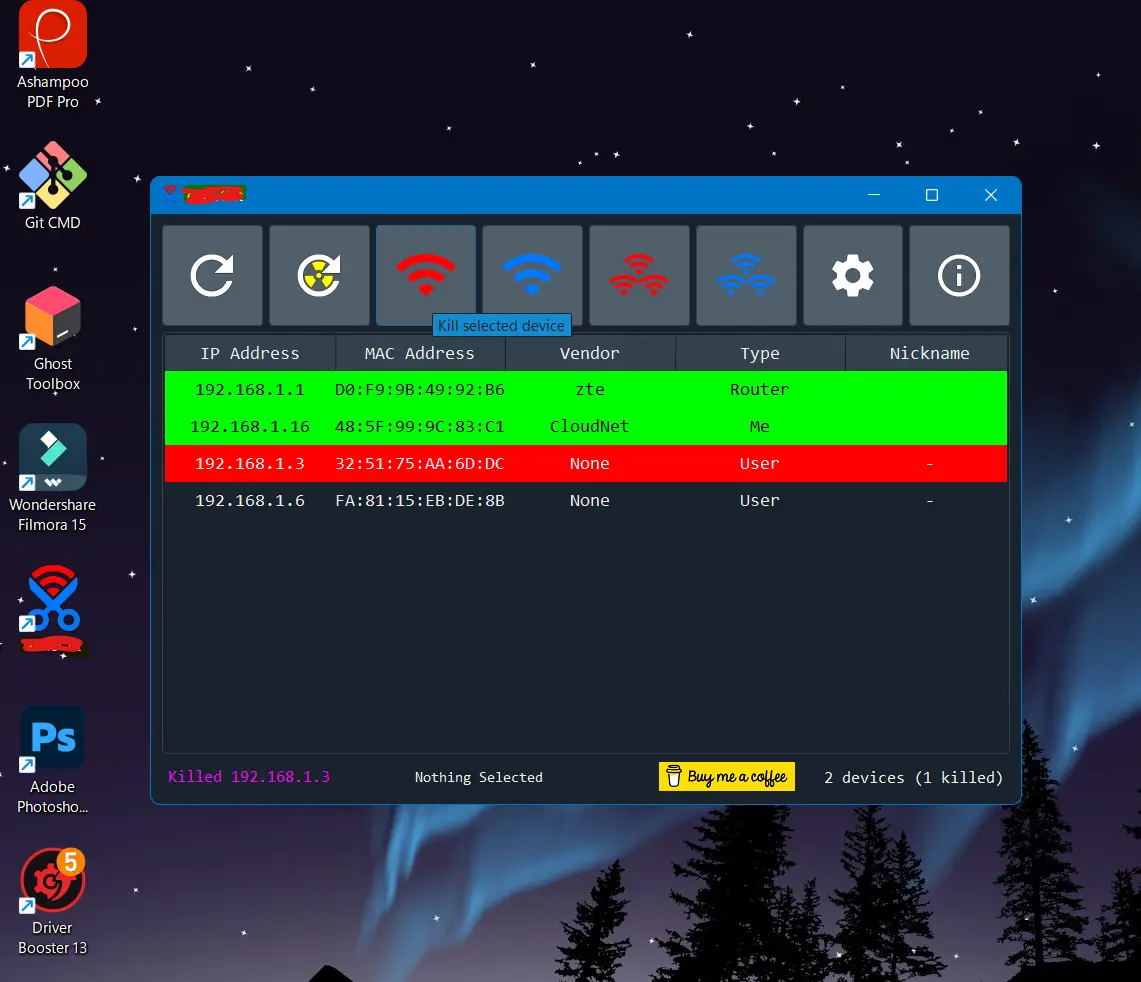Click the MAC Address column header

pyautogui.click(x=420, y=353)
